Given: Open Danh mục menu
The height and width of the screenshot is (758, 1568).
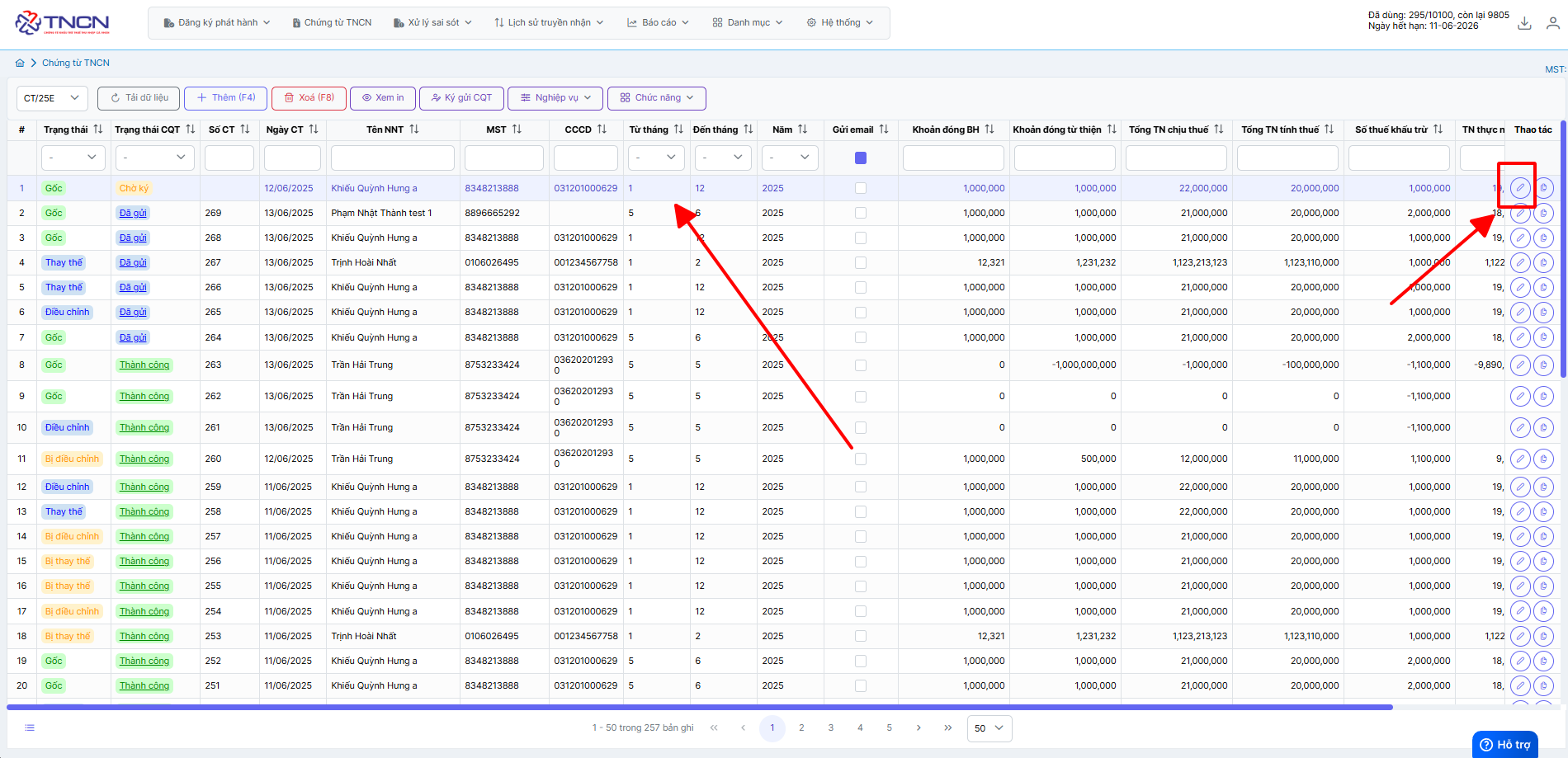Looking at the screenshot, I should tap(748, 23).
